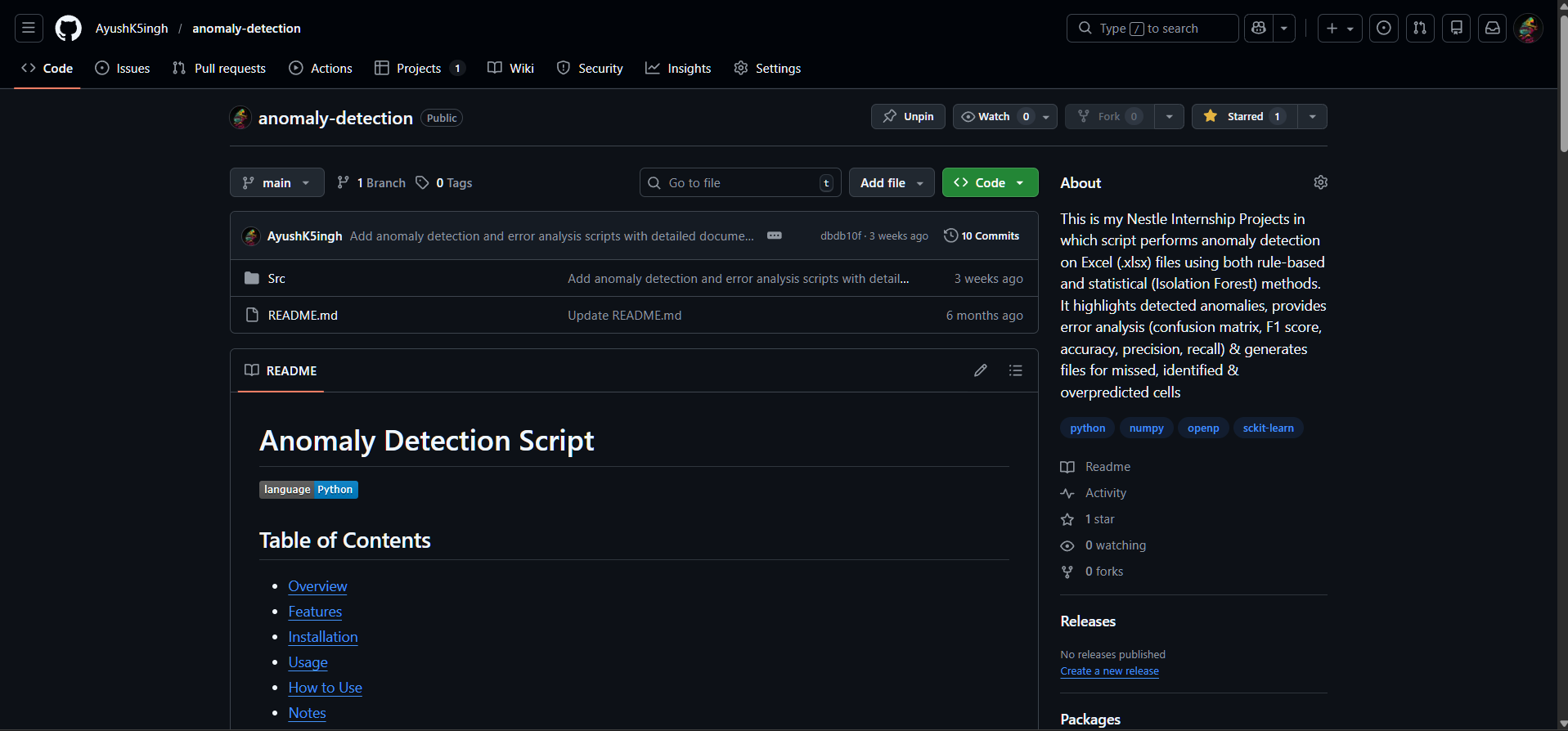Edit README with the pencil icon
Screen dimensions: 1568x731
coord(980,370)
